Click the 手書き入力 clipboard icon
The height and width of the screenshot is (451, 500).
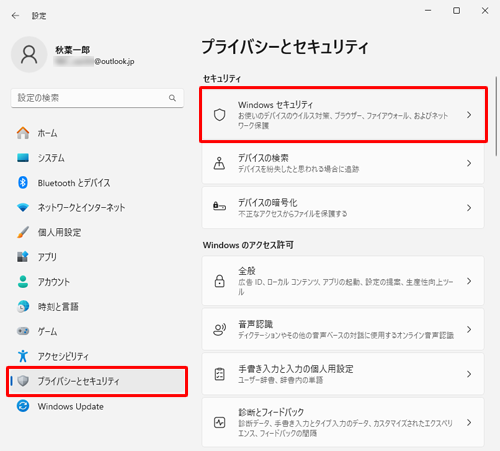(x=219, y=374)
